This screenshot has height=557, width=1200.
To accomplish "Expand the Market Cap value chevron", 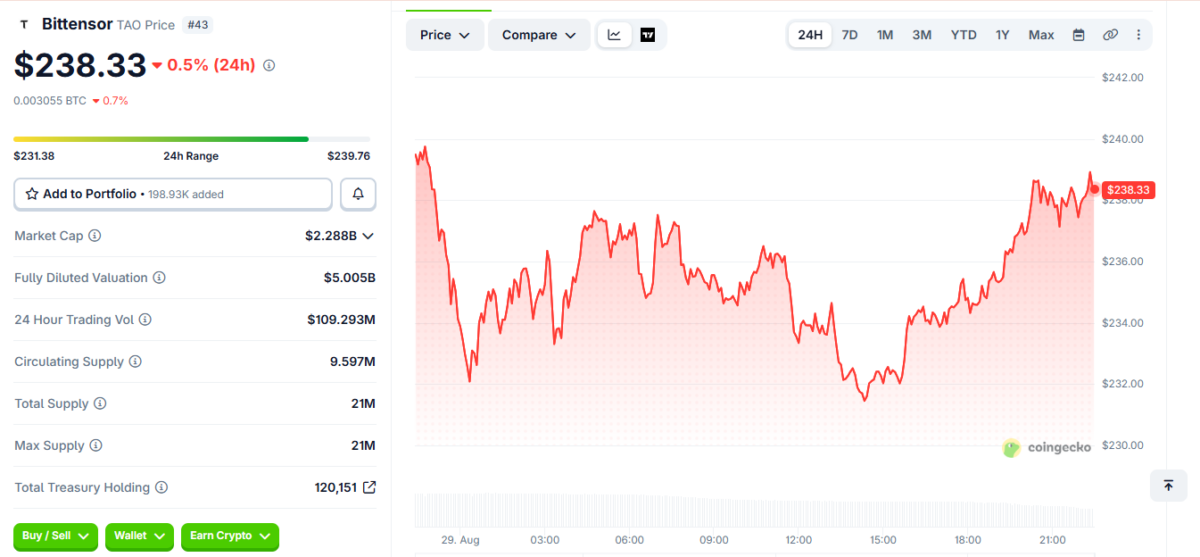I will 368,236.
